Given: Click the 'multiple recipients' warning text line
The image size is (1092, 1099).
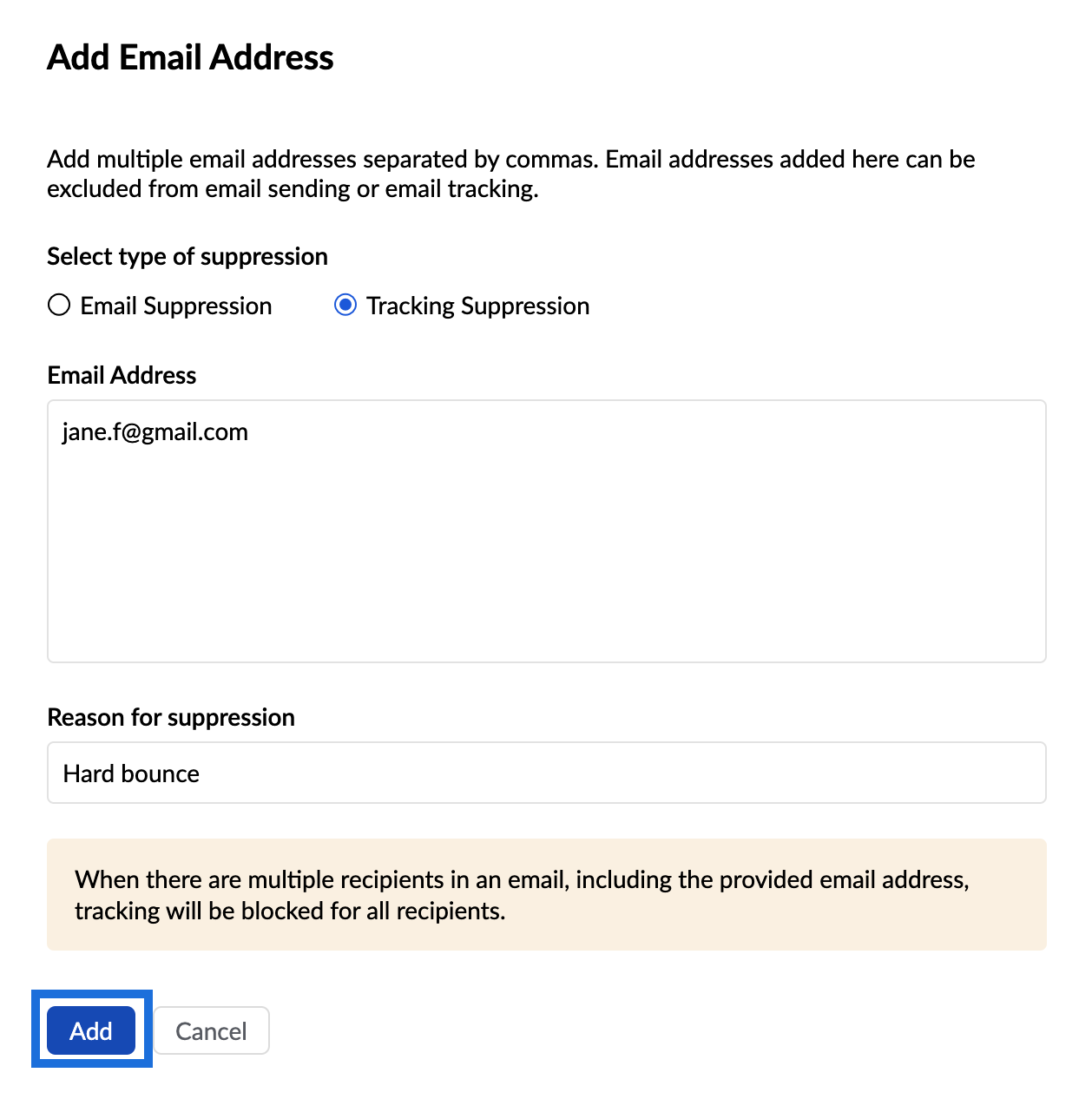Looking at the screenshot, I should pyautogui.click(x=521, y=880).
